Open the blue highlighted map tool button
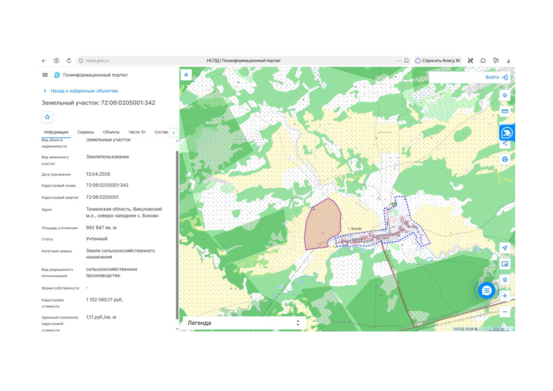Viewport: 553px width, 391px height. [507, 133]
